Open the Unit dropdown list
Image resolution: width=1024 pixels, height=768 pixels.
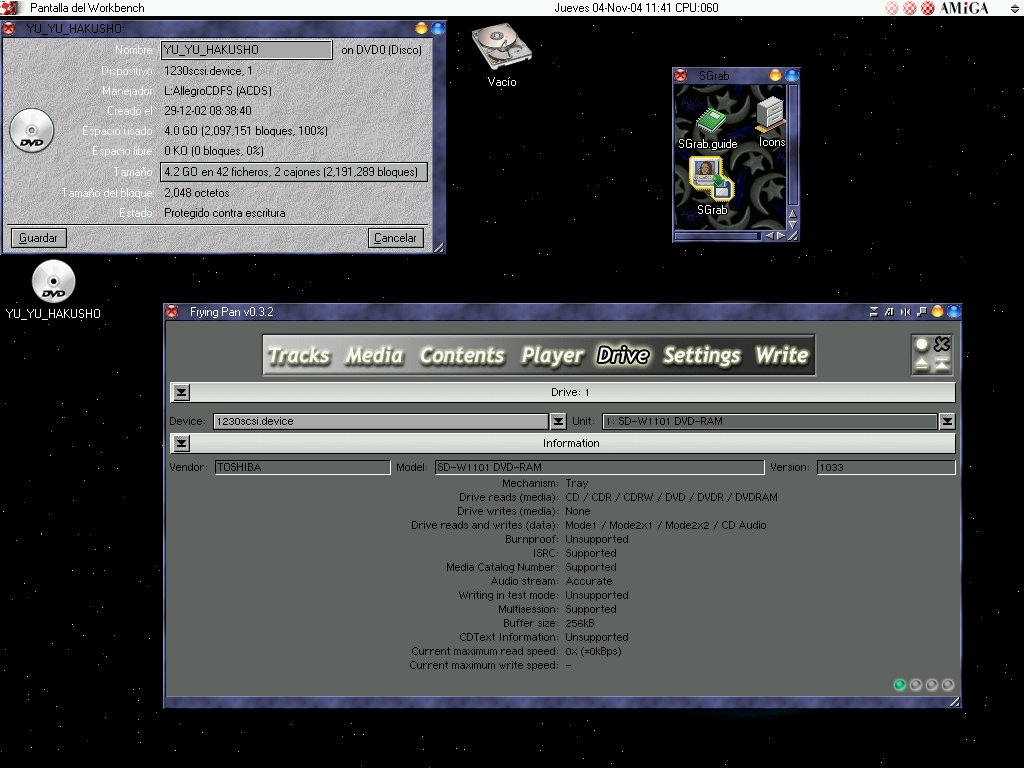click(947, 421)
